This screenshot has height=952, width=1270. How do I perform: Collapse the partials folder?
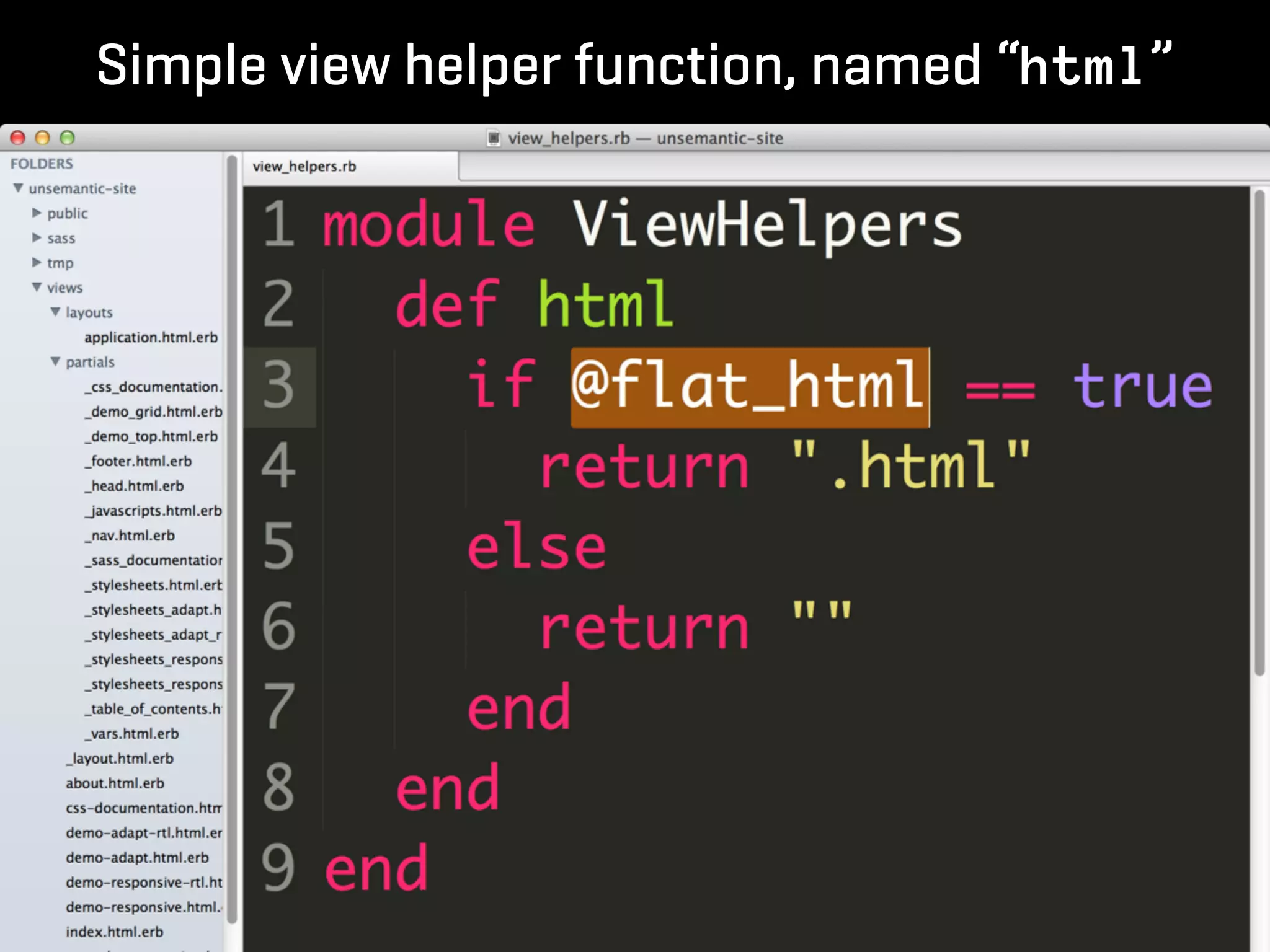coord(56,361)
